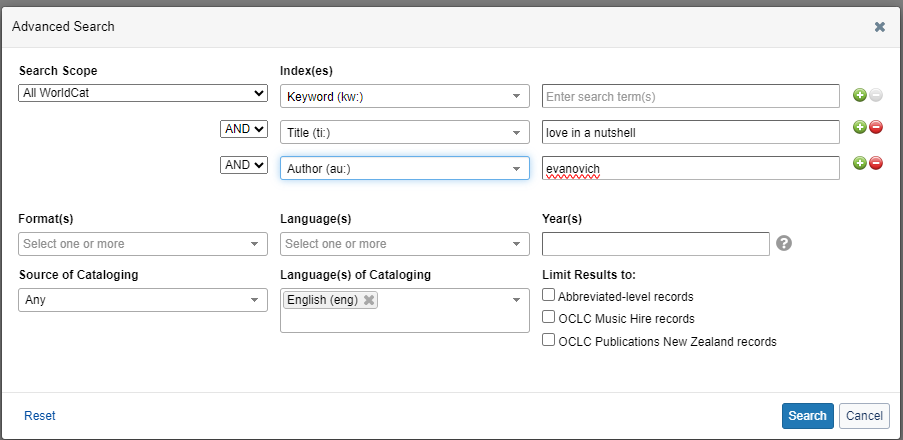Click the green add-row icon beside the Author row

[x=859, y=163]
